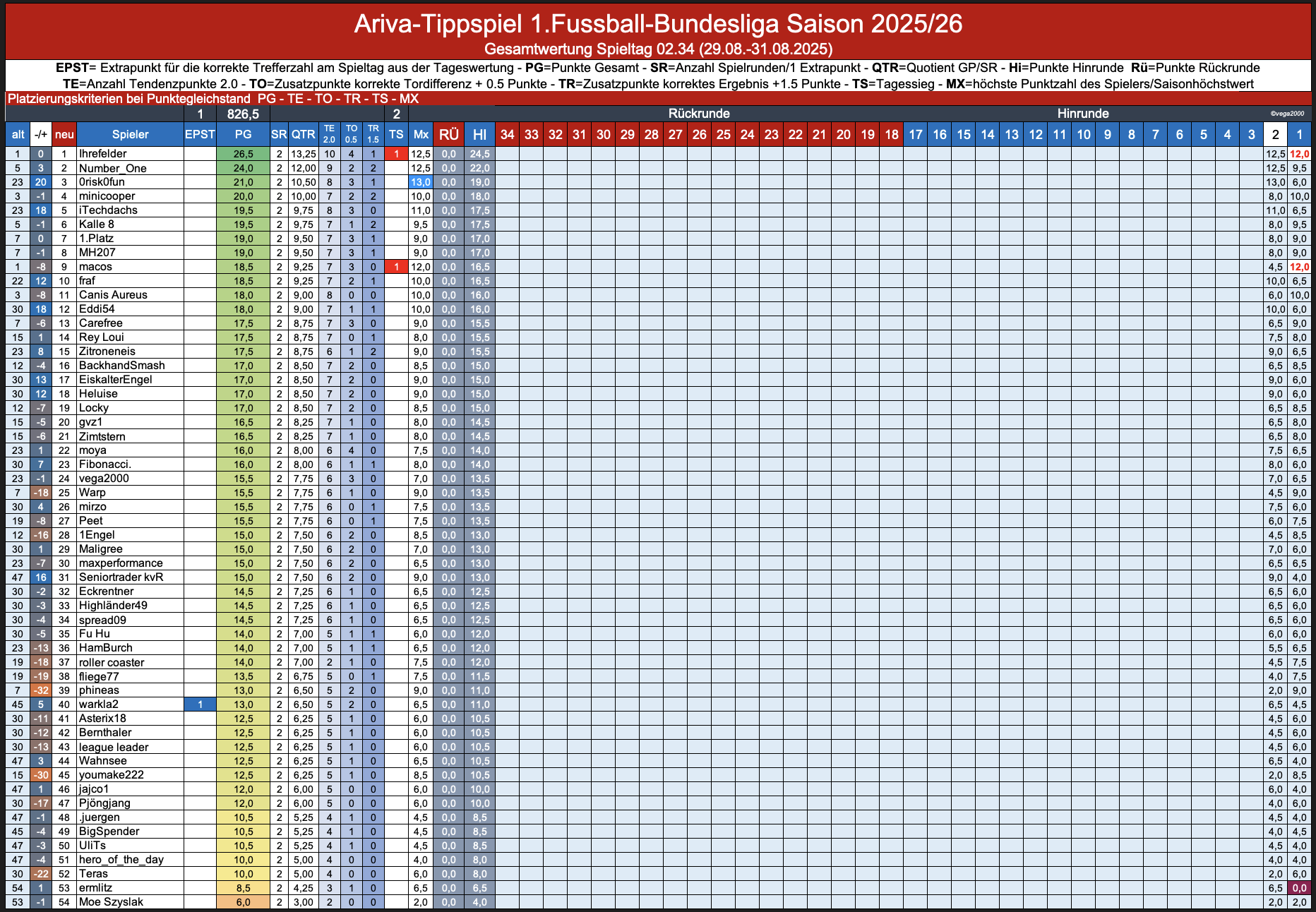Click the +20 change cell of 0risk0fun
The height and width of the screenshot is (912, 1316).
click(x=41, y=182)
